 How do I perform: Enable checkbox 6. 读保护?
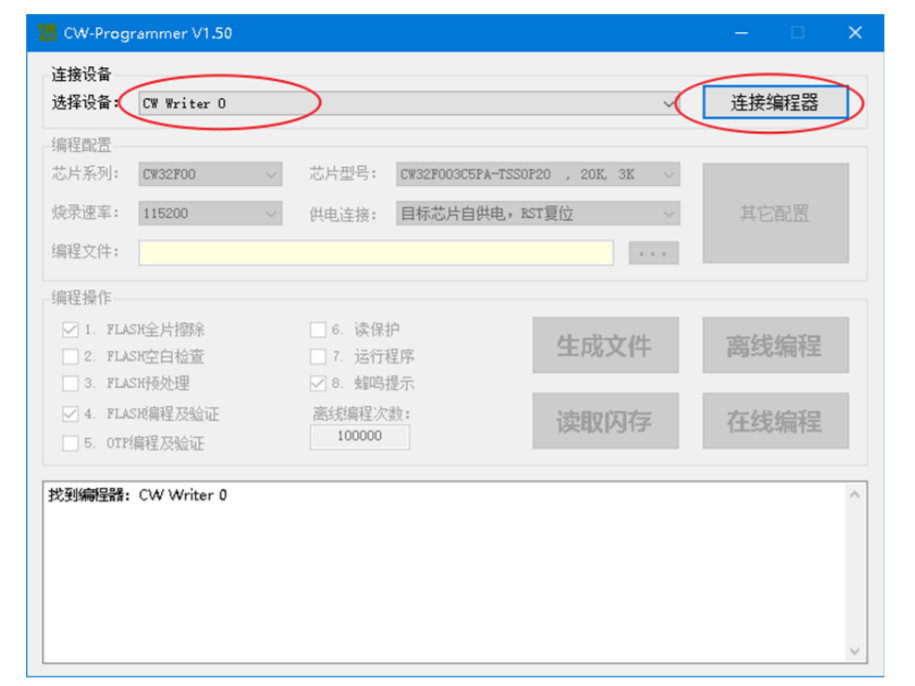tap(318, 330)
